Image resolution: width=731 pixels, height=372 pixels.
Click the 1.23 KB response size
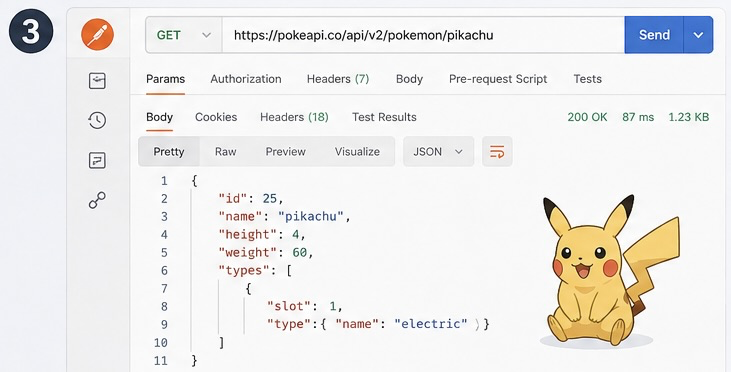pyautogui.click(x=689, y=117)
